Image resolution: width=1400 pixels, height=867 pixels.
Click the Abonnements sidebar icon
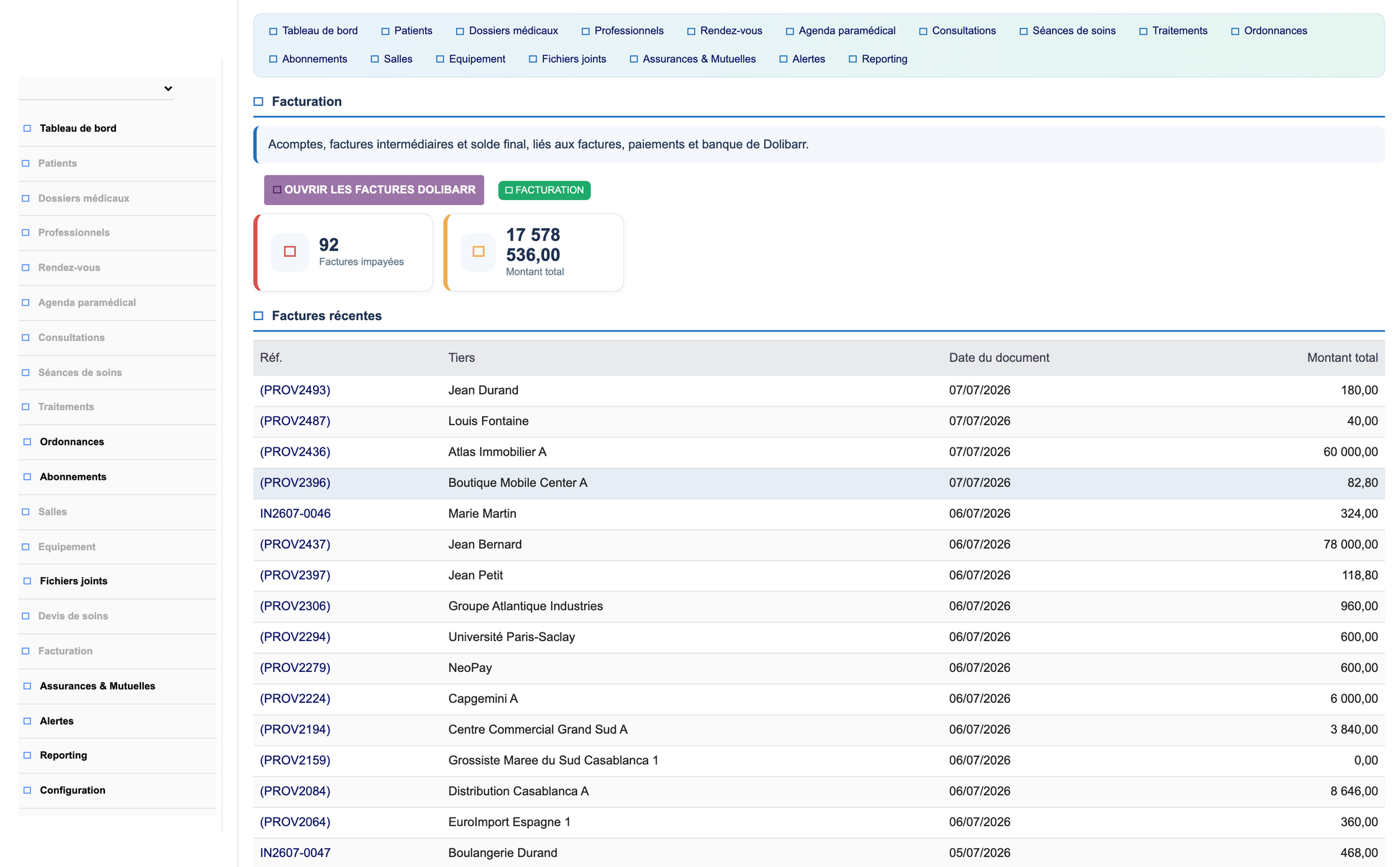[27, 477]
